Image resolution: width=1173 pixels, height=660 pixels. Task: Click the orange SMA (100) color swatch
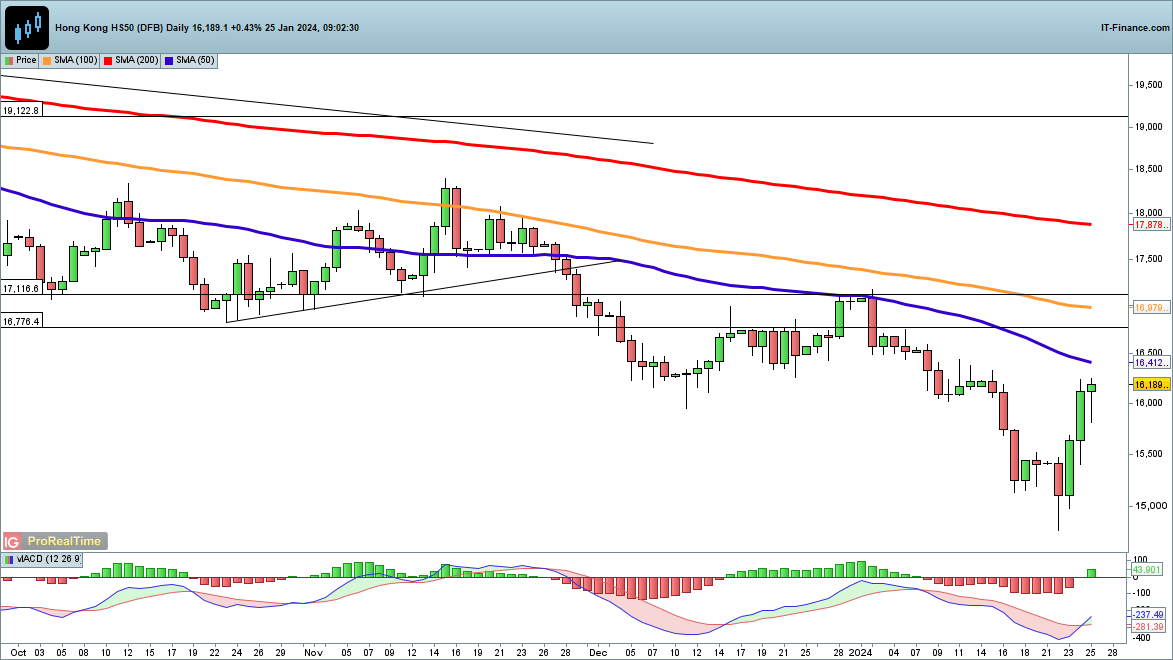click(x=48, y=61)
